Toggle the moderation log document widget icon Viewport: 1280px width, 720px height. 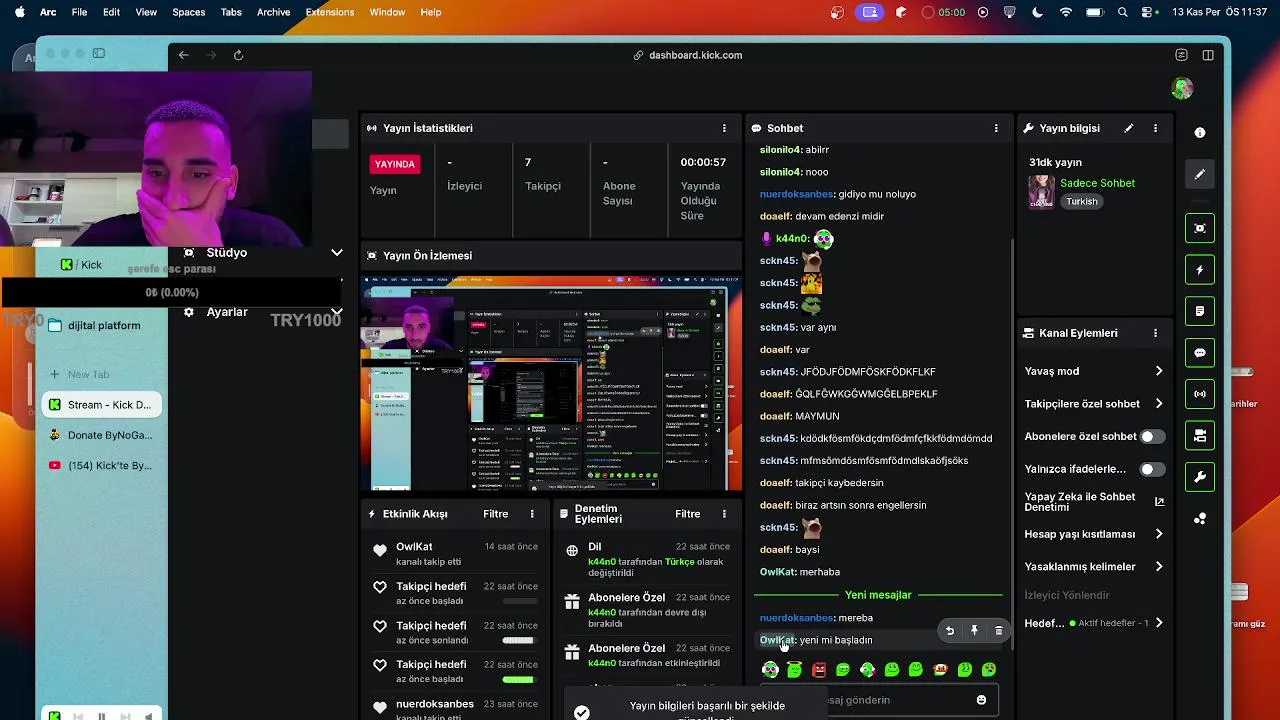(1200, 311)
